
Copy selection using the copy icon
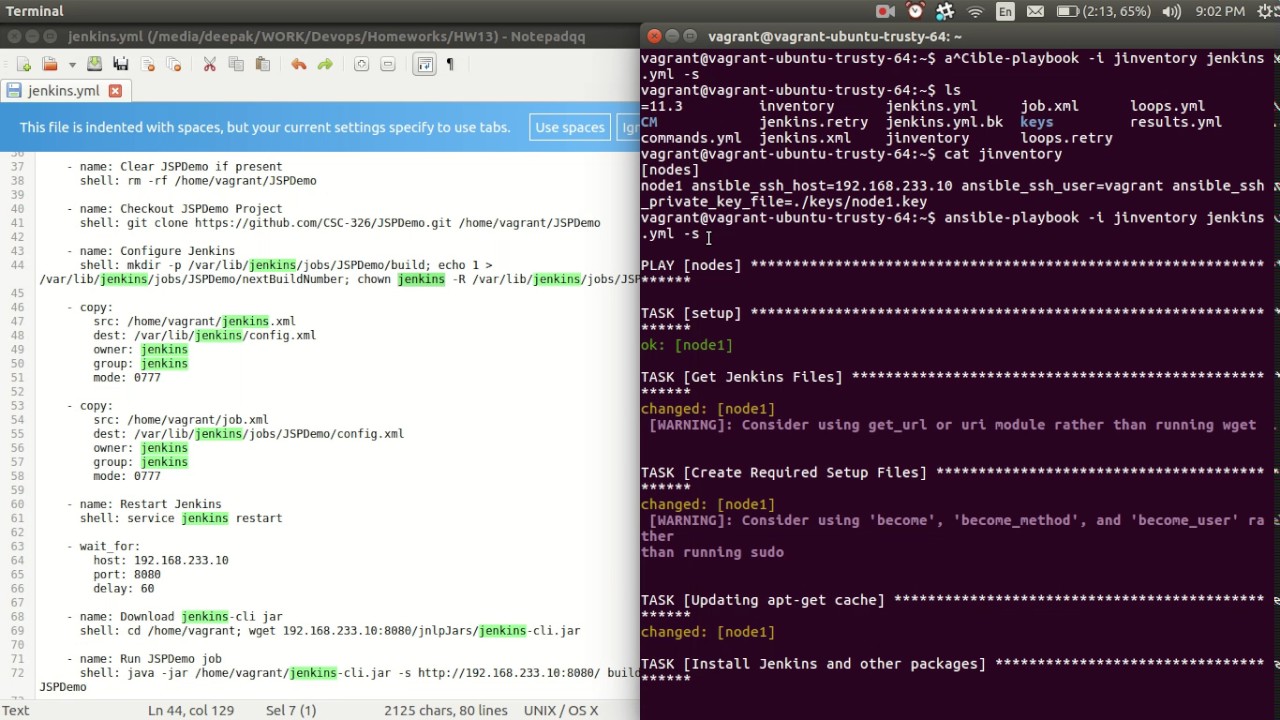tap(236, 64)
